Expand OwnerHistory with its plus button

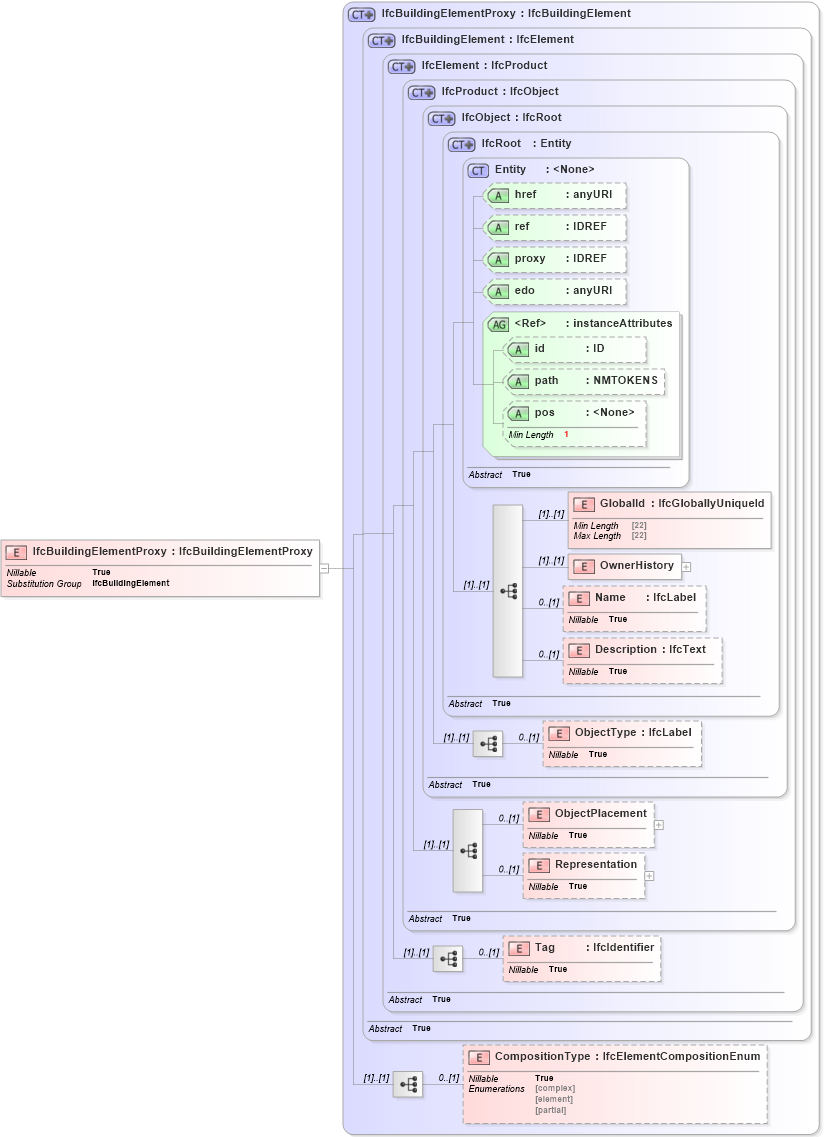coord(686,566)
